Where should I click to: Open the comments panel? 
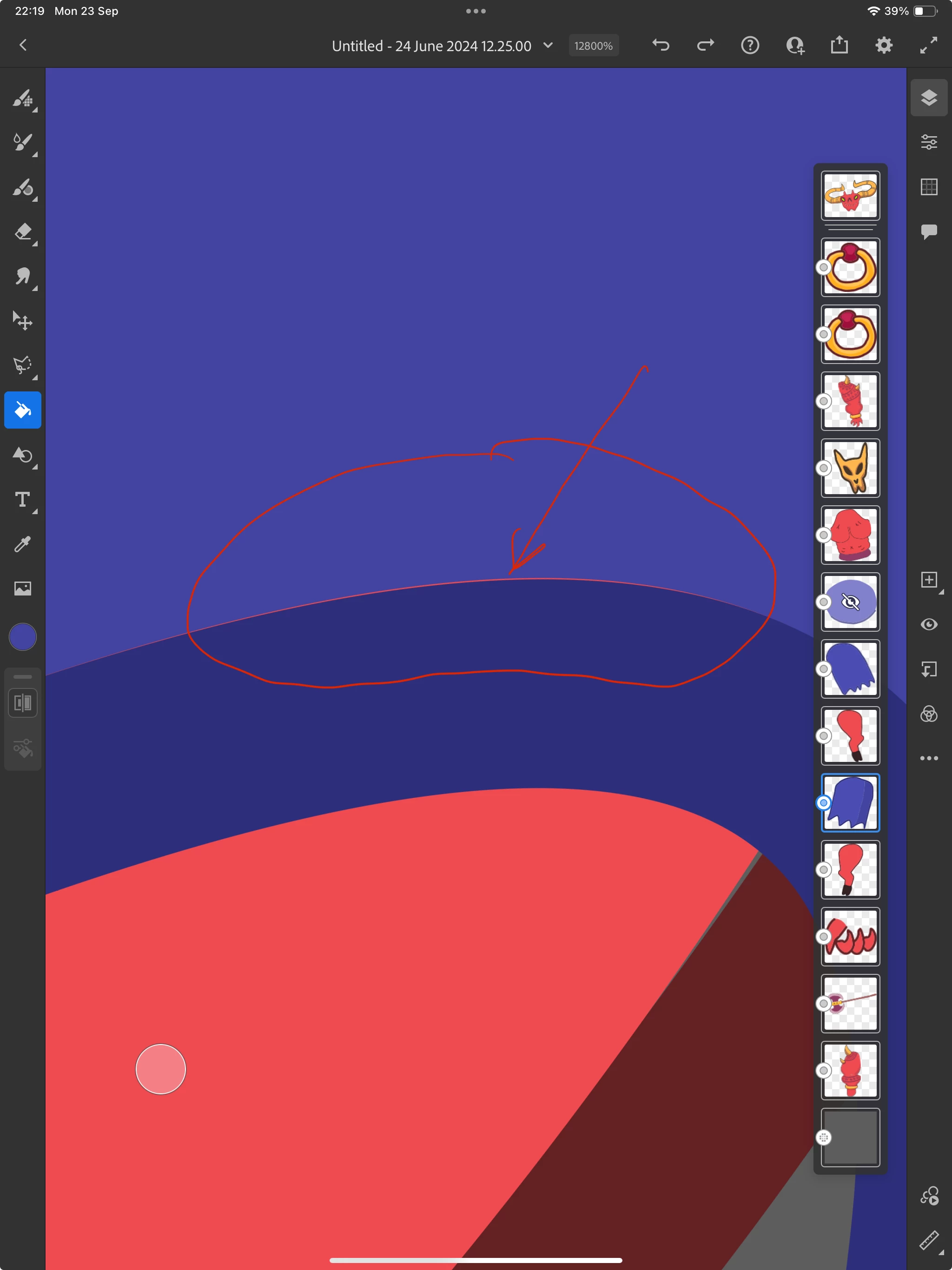(928, 232)
